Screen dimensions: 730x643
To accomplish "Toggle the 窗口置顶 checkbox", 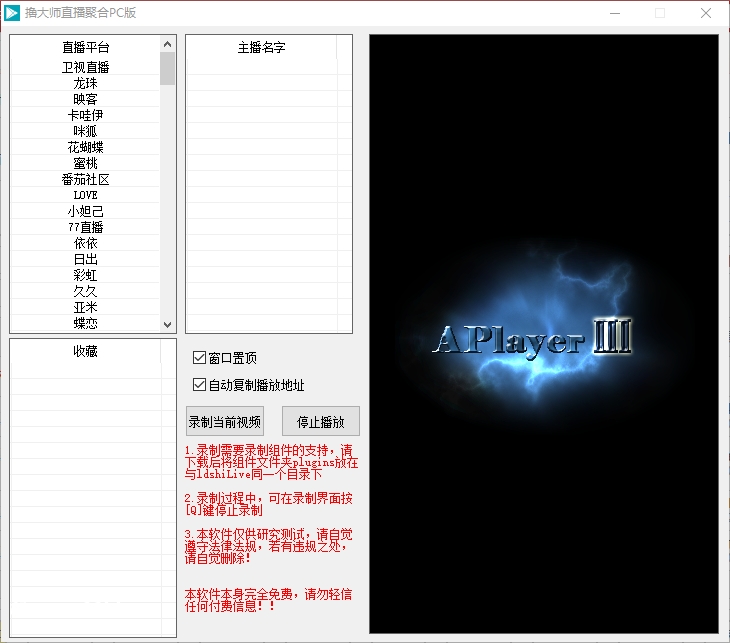I will [199, 358].
